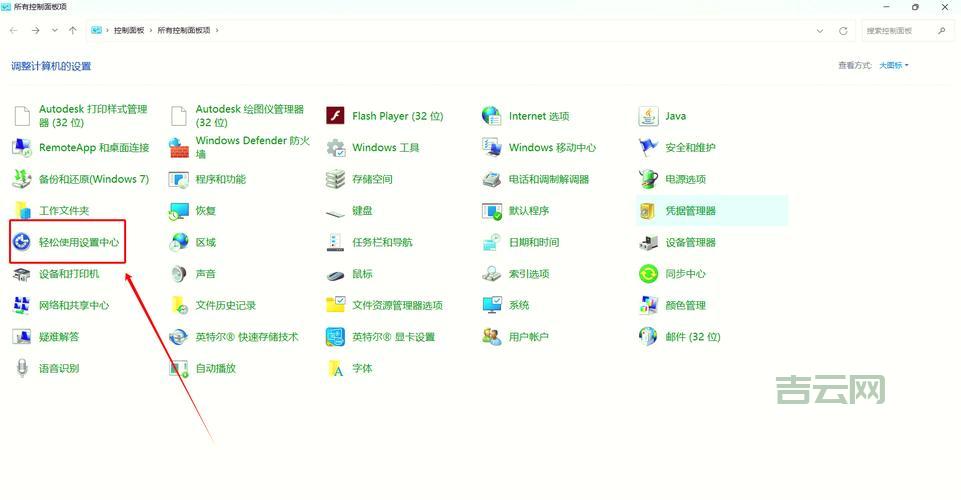Viewport: 961px width, 500px height.
Task: Open 备份和还原(Windows 7) icon
Action: pos(22,179)
